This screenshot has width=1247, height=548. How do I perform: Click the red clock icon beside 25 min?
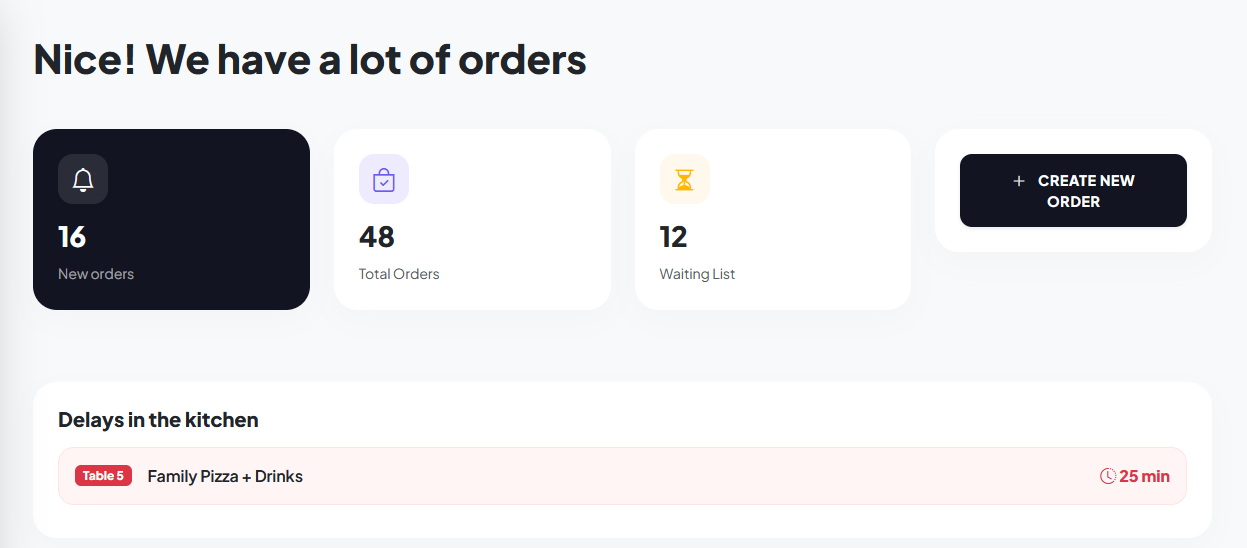click(1107, 476)
